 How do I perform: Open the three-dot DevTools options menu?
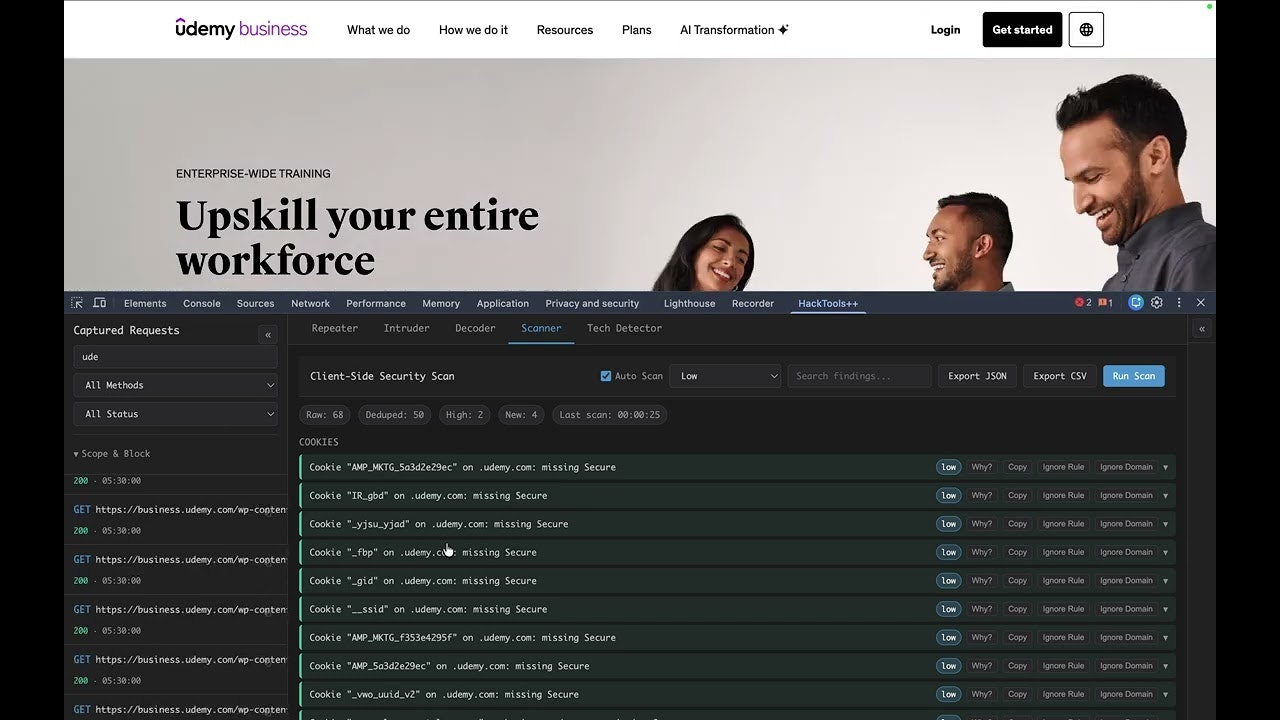[1179, 303]
